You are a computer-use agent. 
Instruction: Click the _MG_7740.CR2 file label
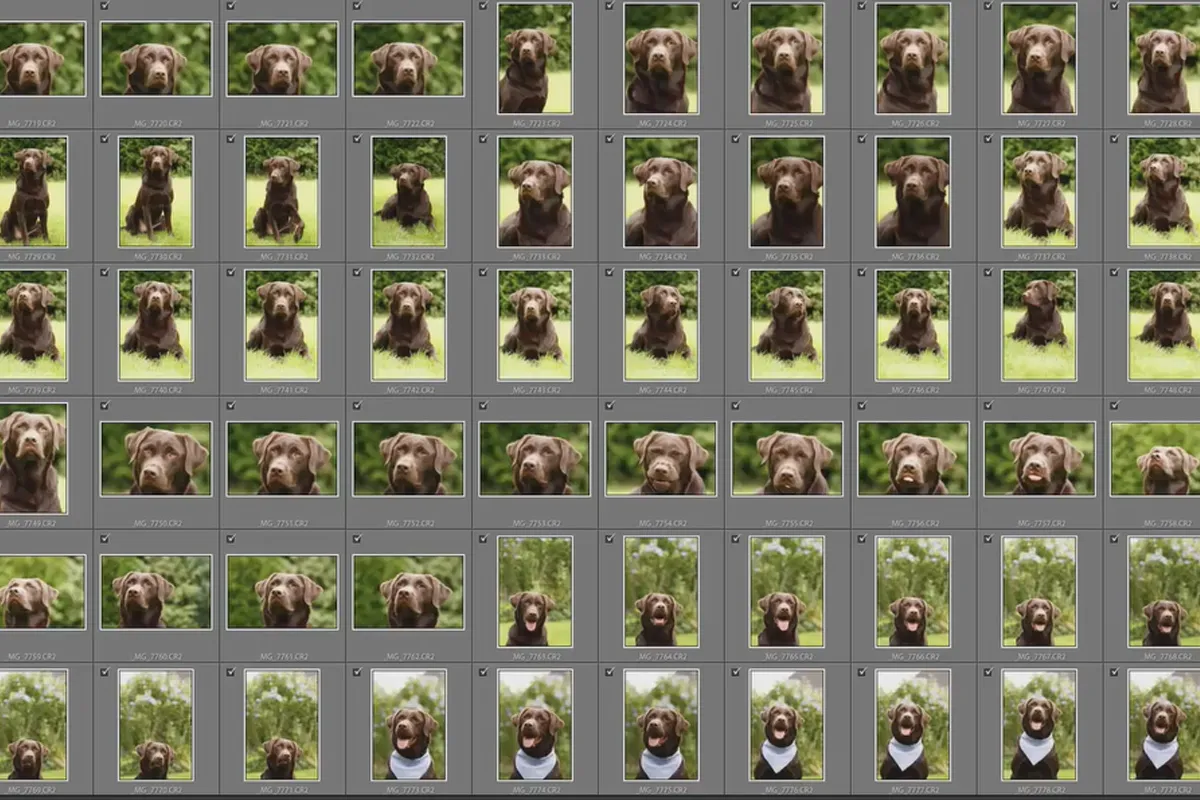pyautogui.click(x=156, y=390)
